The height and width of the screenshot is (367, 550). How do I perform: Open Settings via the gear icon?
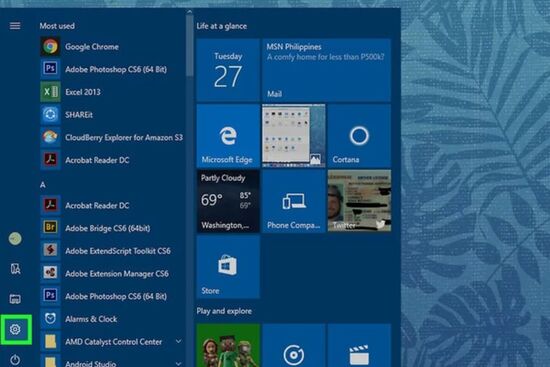pos(15,329)
